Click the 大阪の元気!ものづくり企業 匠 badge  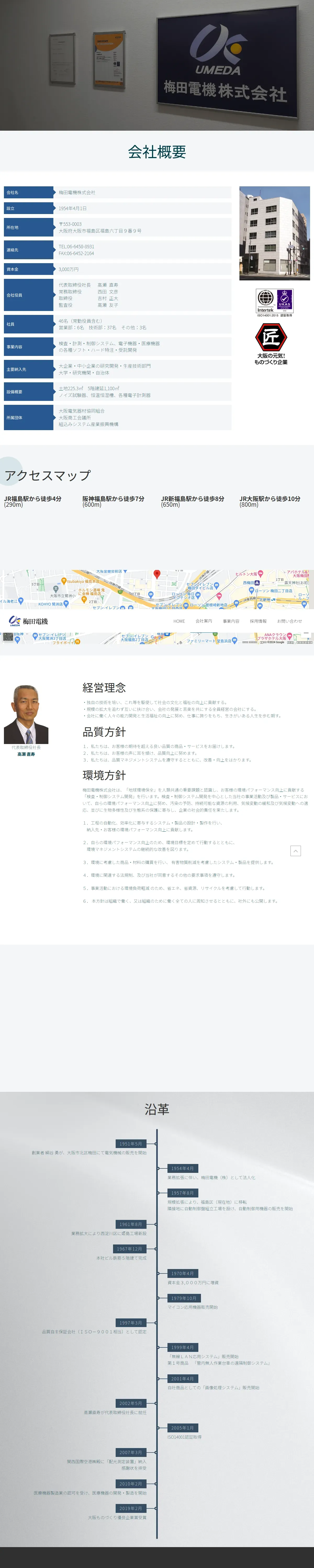click(x=271, y=344)
